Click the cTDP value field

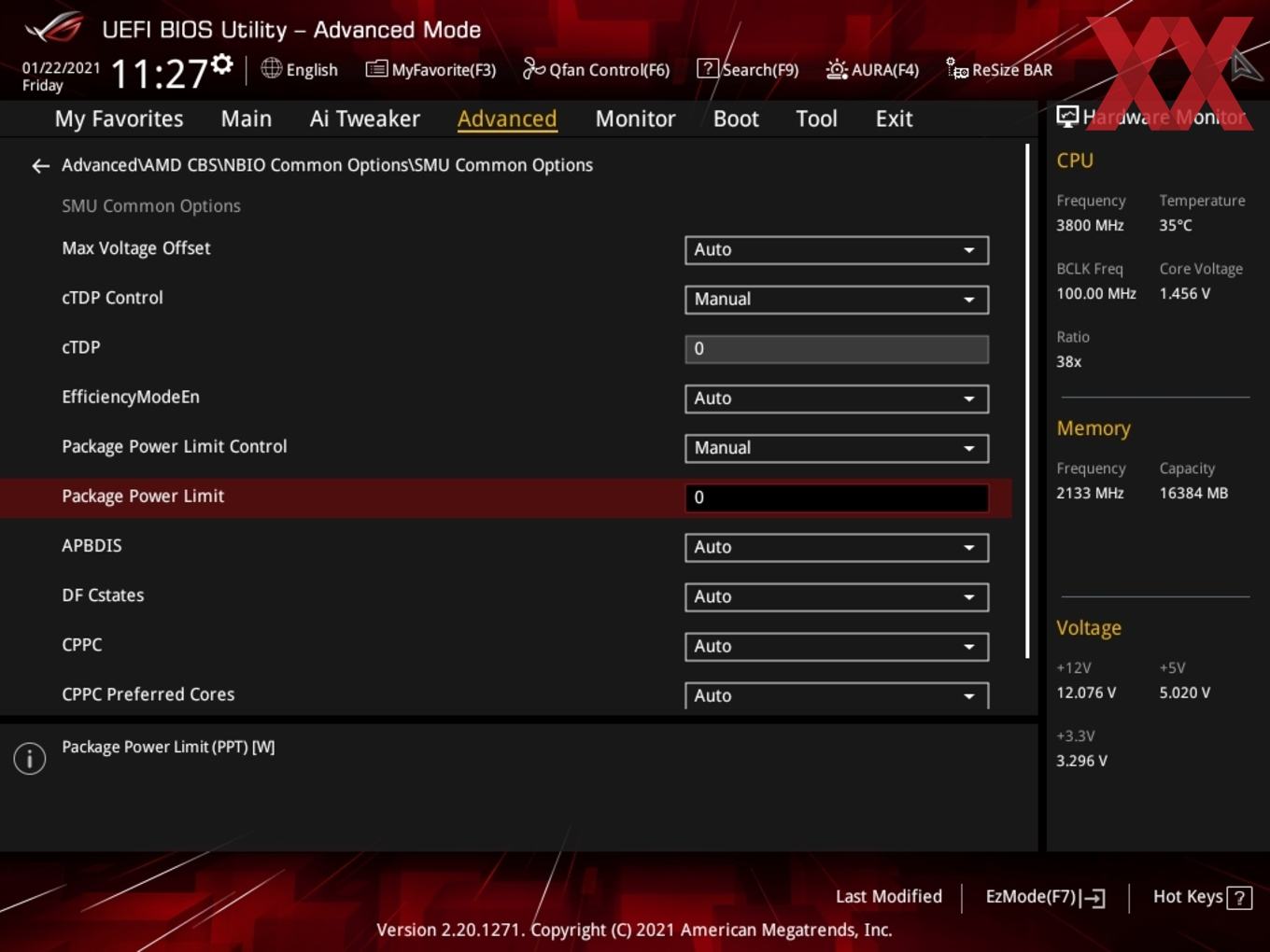[x=837, y=349]
